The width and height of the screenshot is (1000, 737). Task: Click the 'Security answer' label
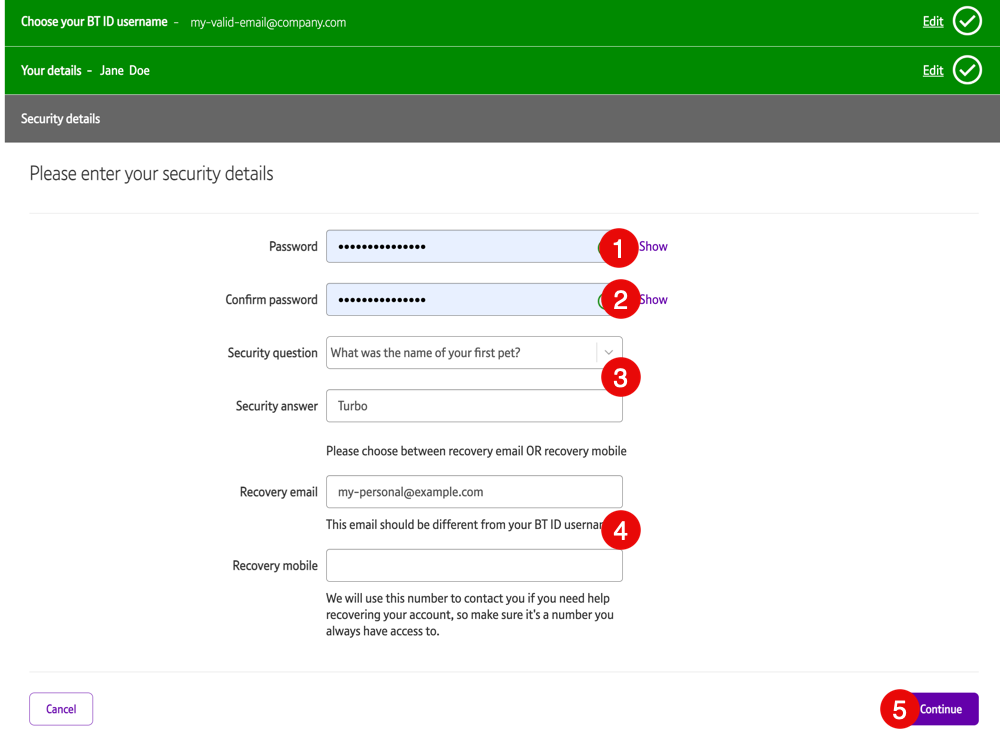click(277, 406)
